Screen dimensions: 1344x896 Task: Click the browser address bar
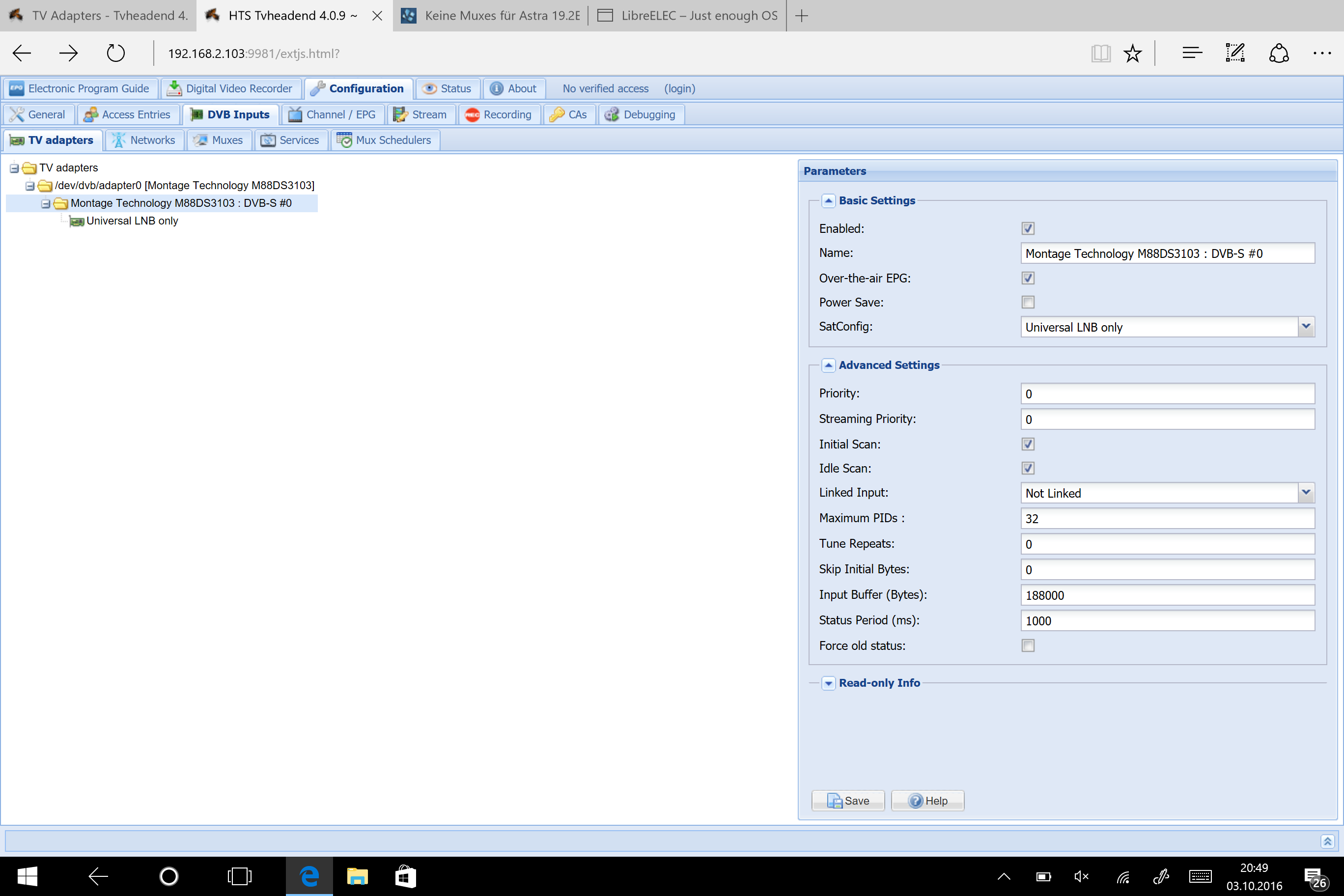(617, 53)
